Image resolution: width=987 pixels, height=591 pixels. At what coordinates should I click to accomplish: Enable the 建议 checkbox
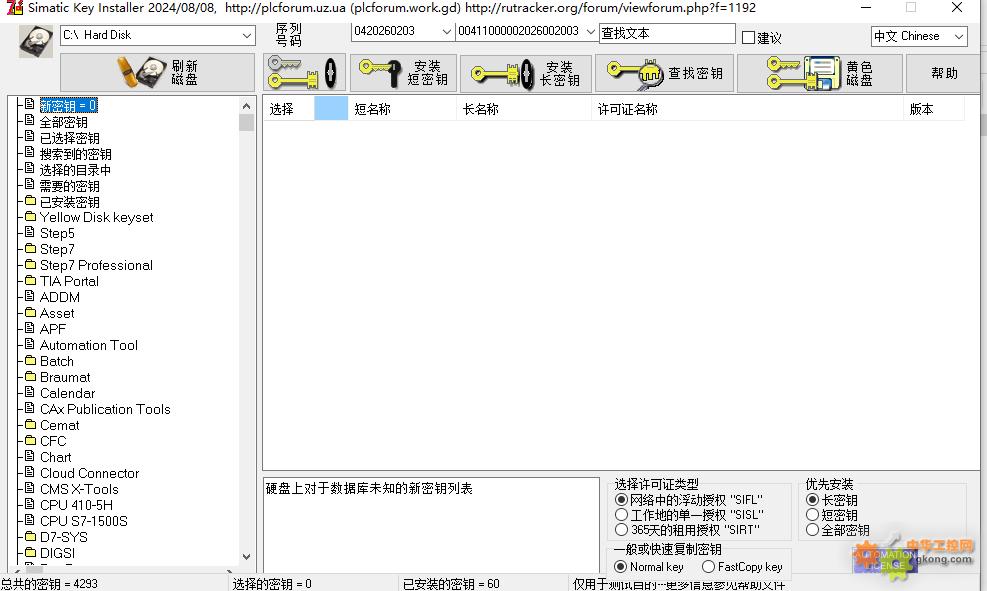point(749,38)
